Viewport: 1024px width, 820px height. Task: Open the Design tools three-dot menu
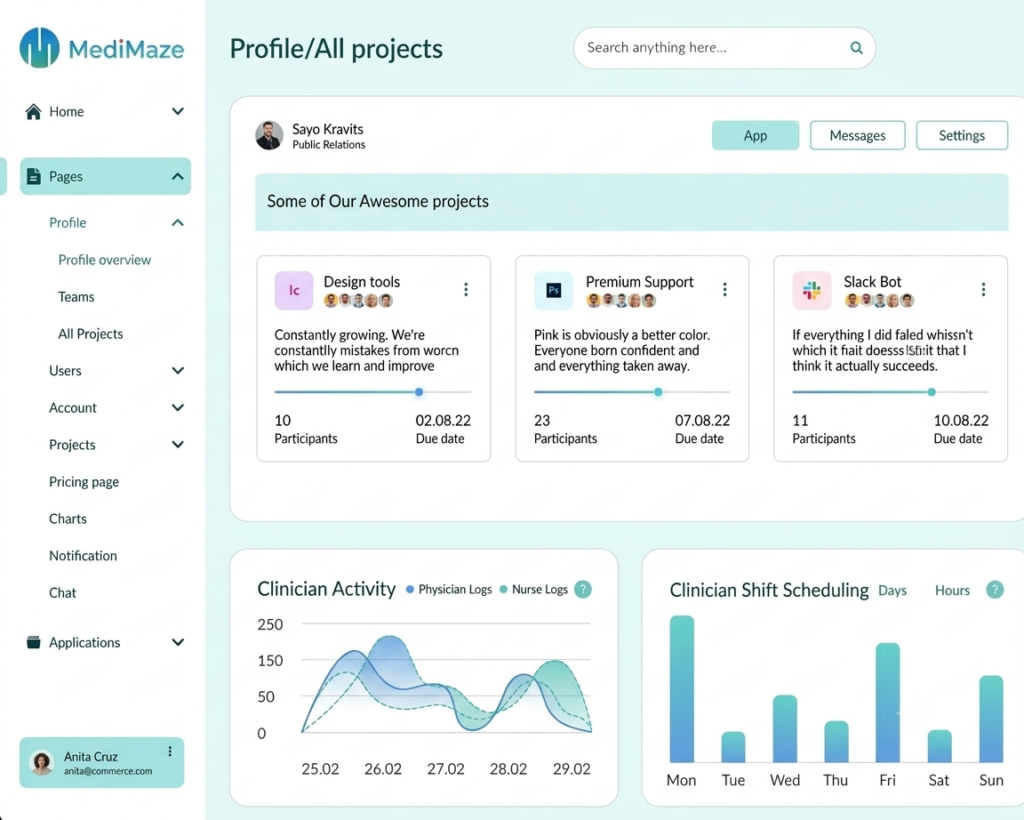466,289
